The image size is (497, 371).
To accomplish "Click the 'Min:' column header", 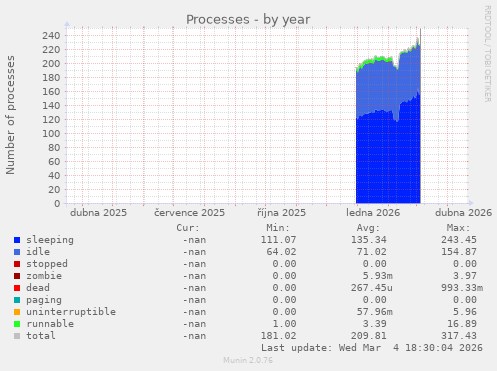I will 278,228.
